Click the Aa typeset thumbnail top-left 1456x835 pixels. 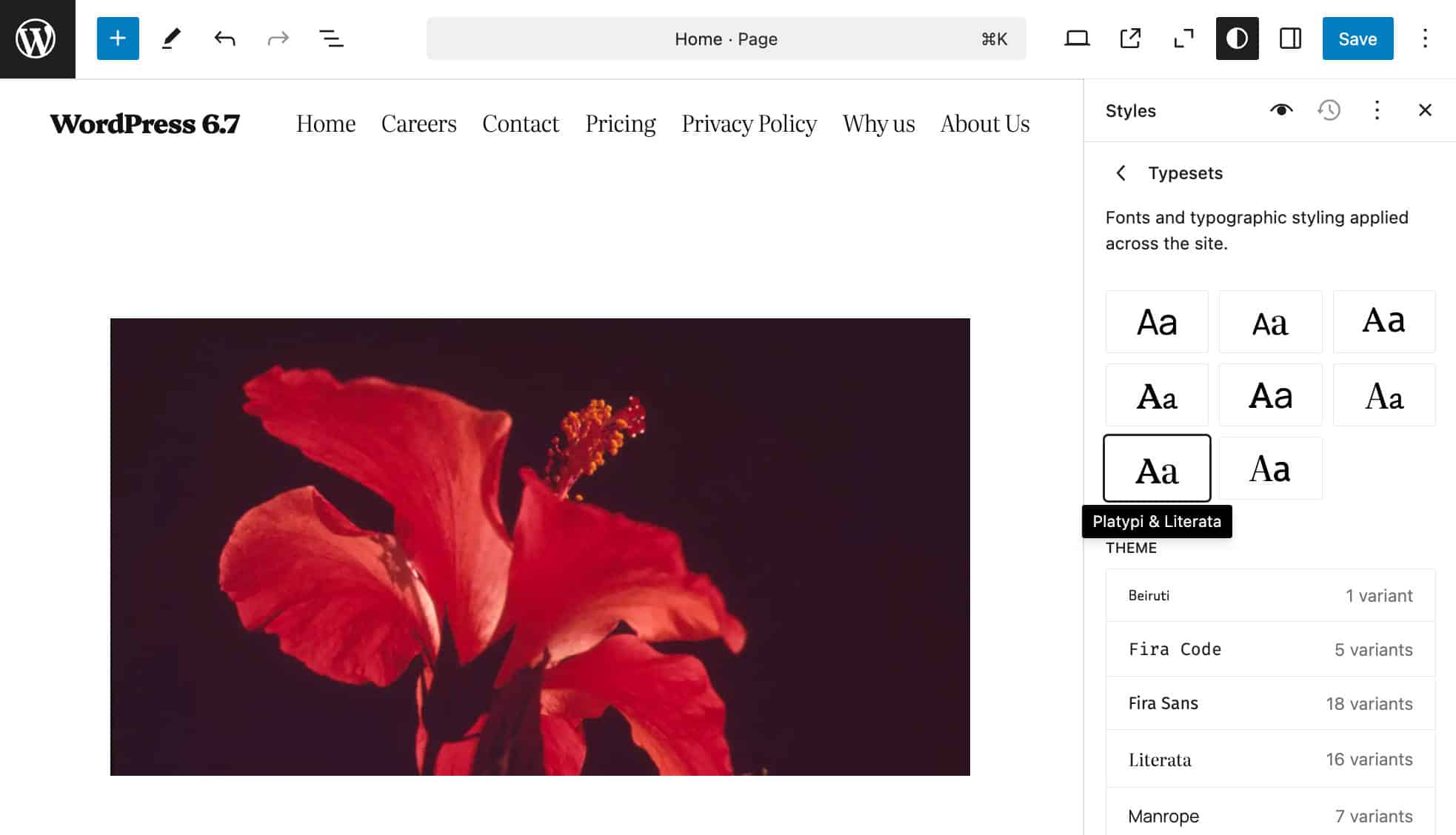[1157, 321]
